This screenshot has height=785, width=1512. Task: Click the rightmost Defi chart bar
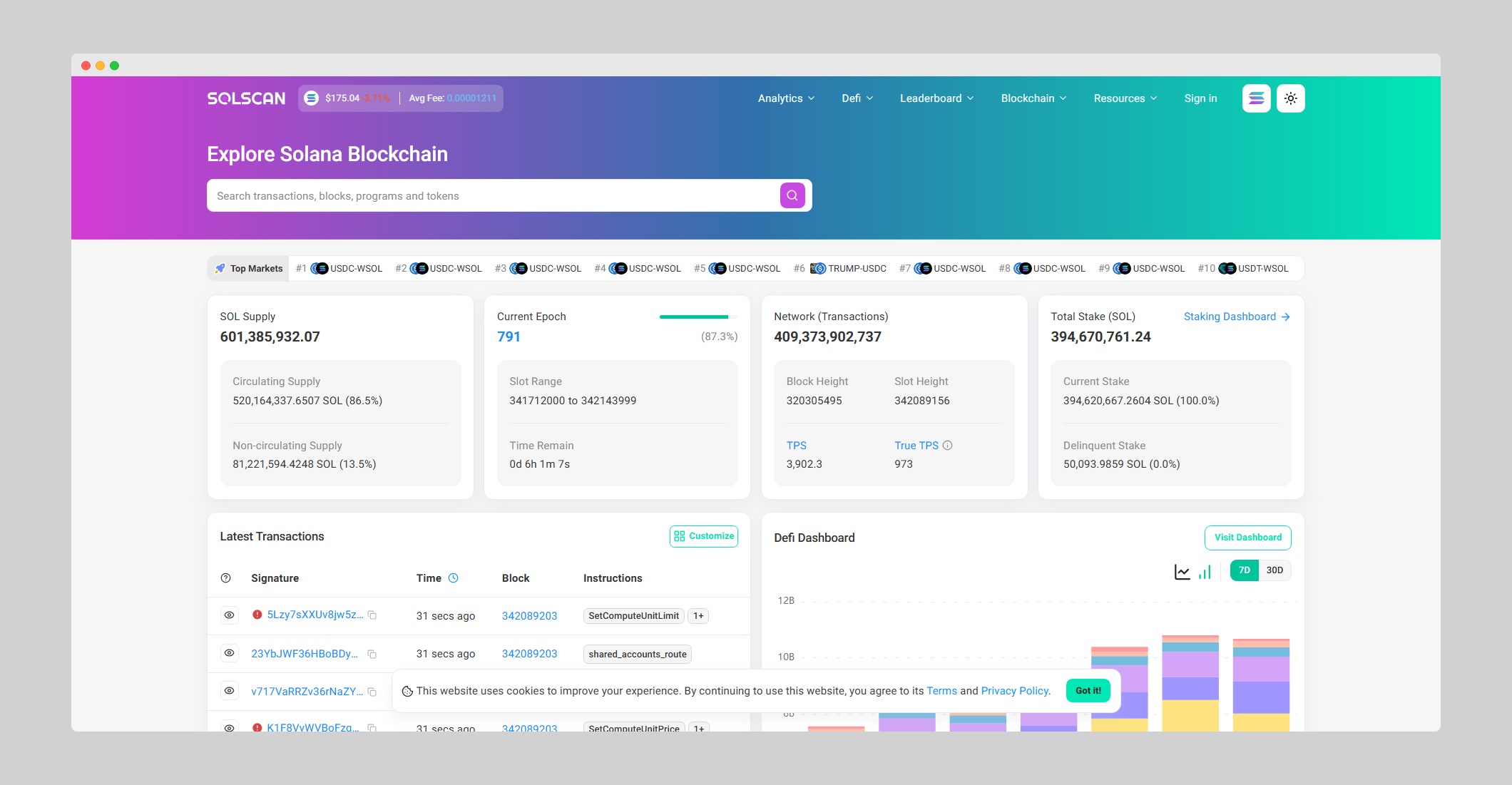[1261, 685]
